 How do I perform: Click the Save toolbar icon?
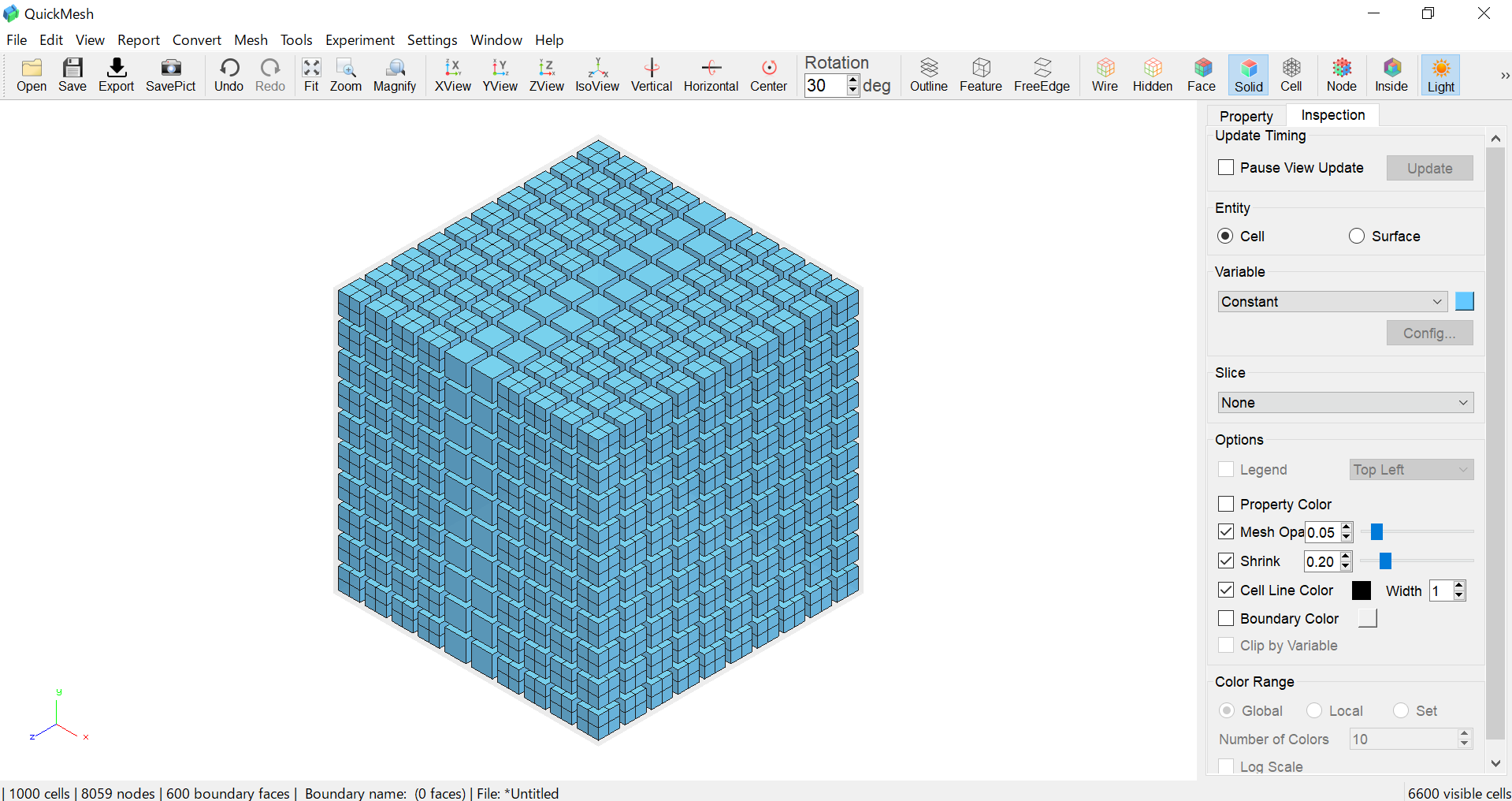[72, 76]
